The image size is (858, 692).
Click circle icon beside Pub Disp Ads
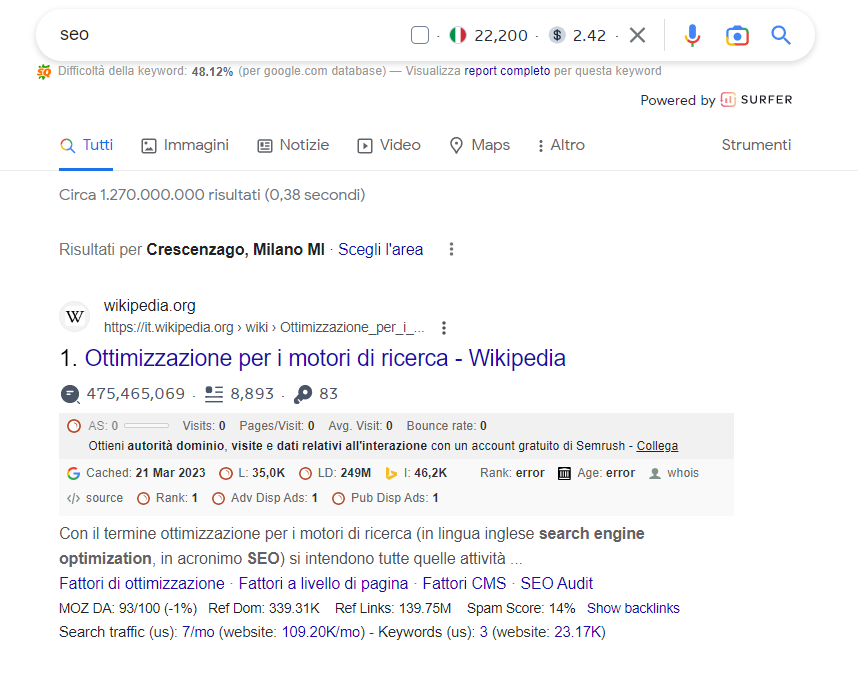[x=338, y=498]
